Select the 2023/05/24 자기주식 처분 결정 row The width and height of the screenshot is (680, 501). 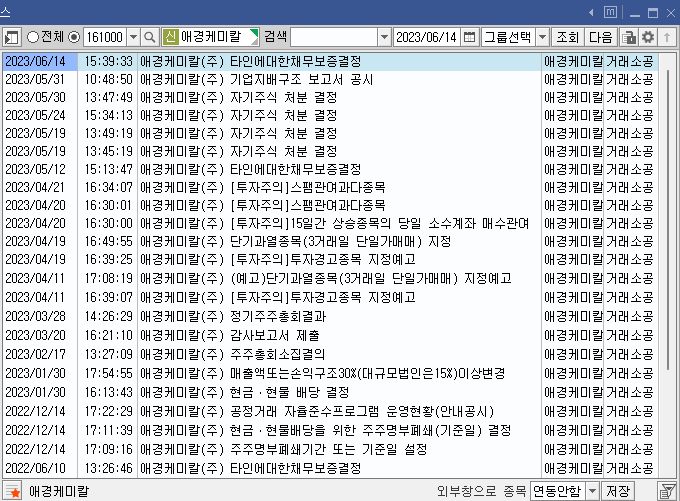[x=330, y=115]
